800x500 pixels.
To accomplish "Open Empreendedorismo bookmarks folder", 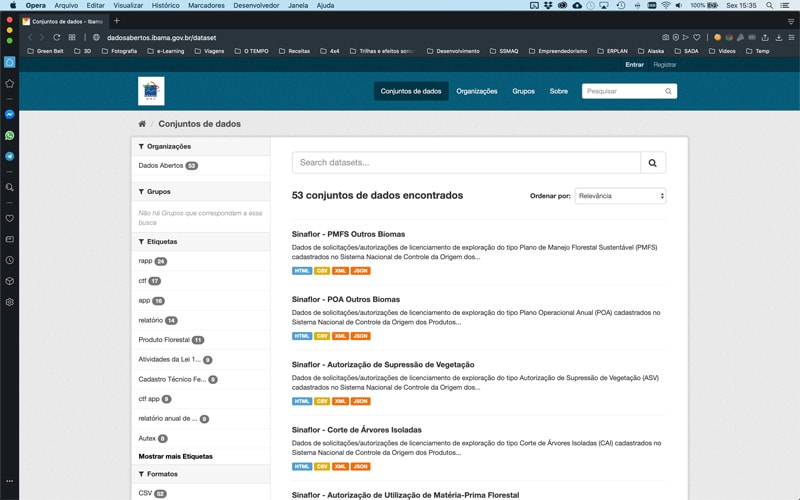I will [558, 51].
